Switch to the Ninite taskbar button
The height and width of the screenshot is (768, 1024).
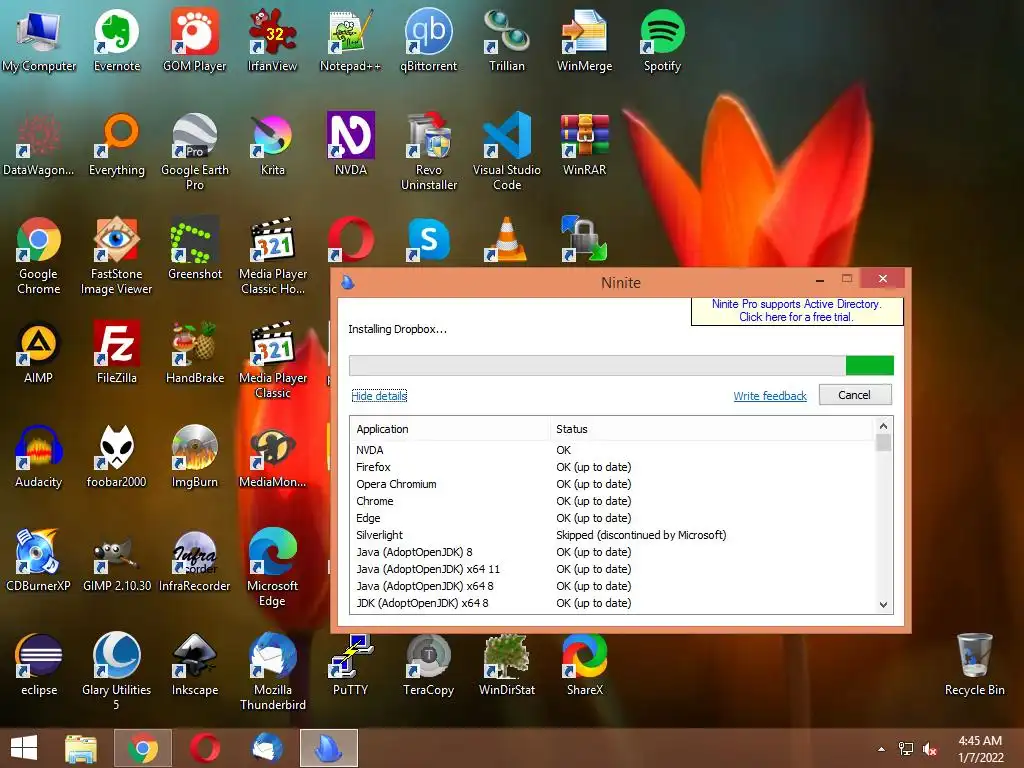tap(328, 748)
